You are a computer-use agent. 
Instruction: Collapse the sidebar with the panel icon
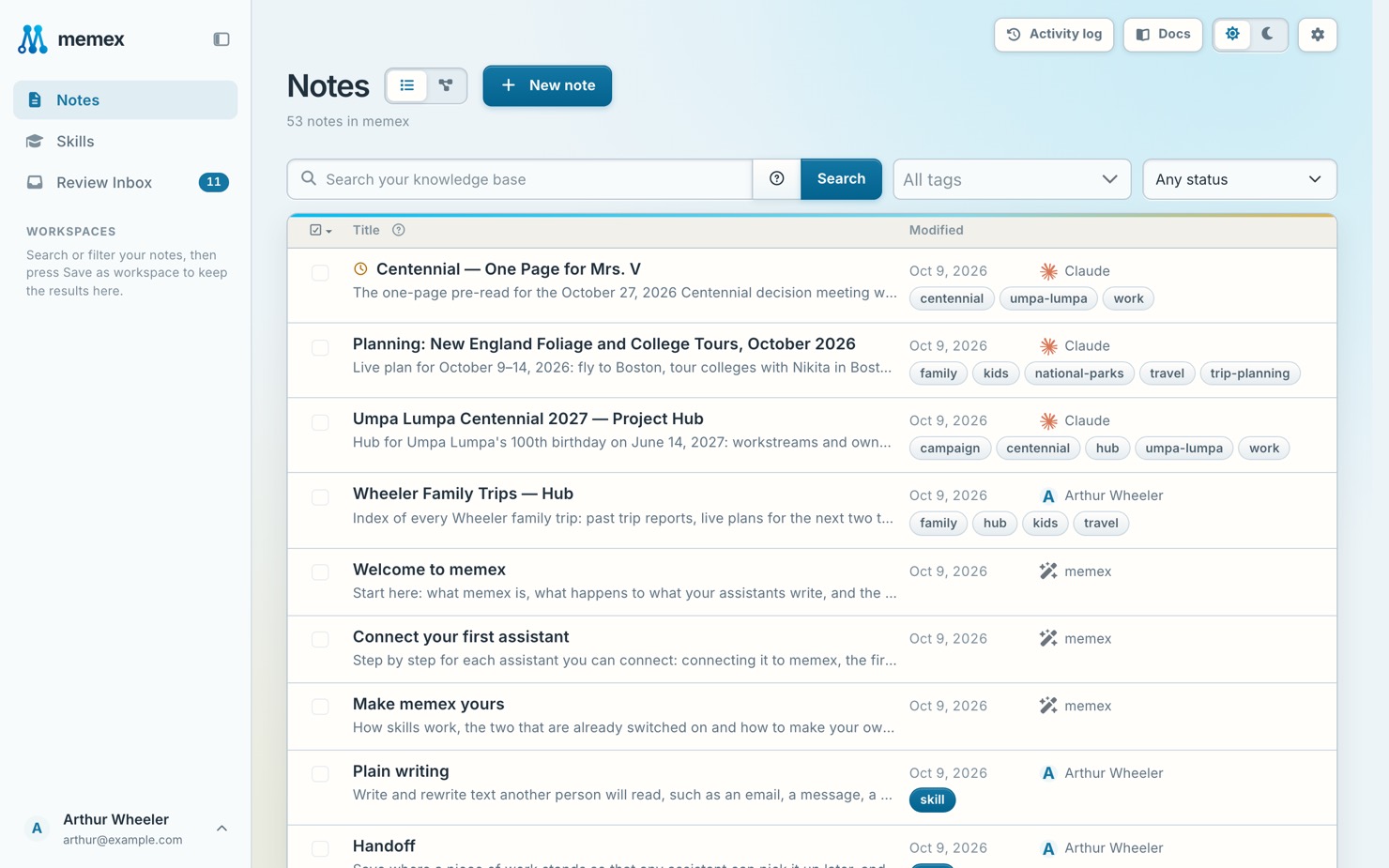[x=221, y=39]
